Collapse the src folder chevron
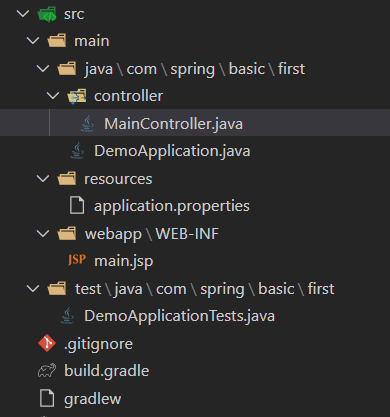The width and height of the screenshot is (390, 417). (x=23, y=14)
